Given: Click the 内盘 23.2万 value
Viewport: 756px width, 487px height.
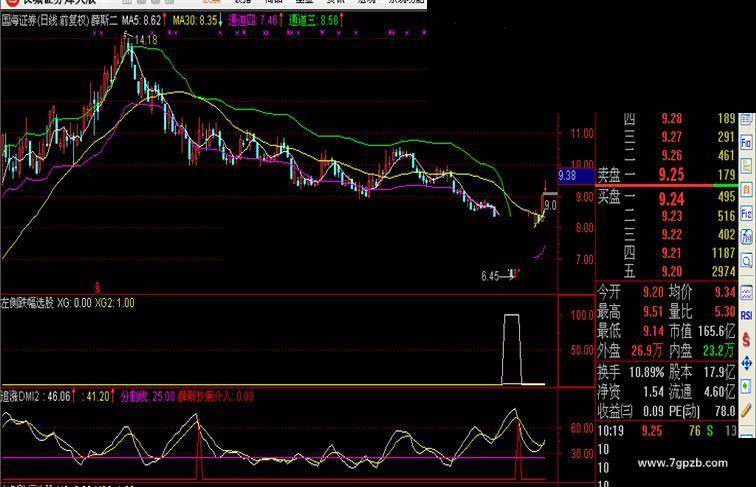Looking at the screenshot, I should click(x=719, y=351).
